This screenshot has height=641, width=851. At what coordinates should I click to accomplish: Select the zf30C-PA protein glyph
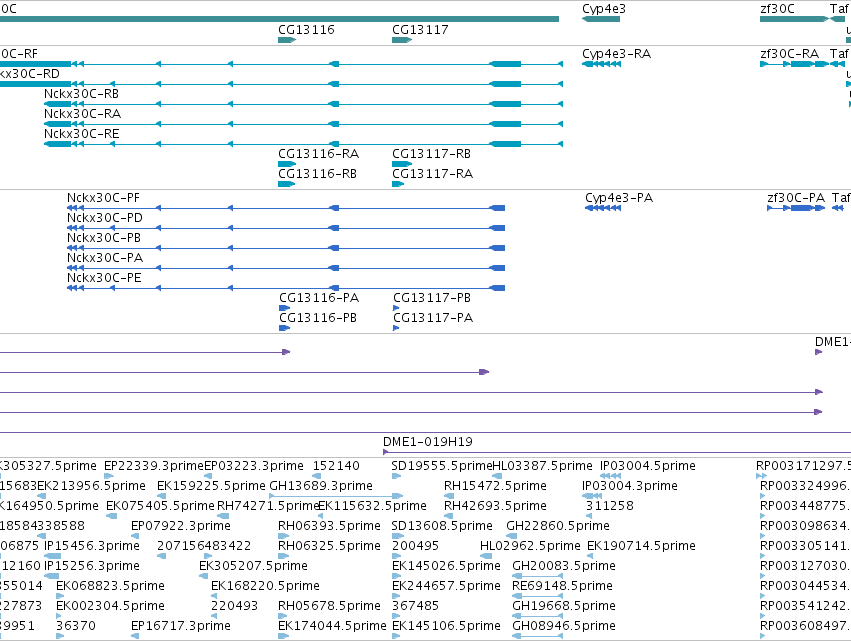pos(796,208)
